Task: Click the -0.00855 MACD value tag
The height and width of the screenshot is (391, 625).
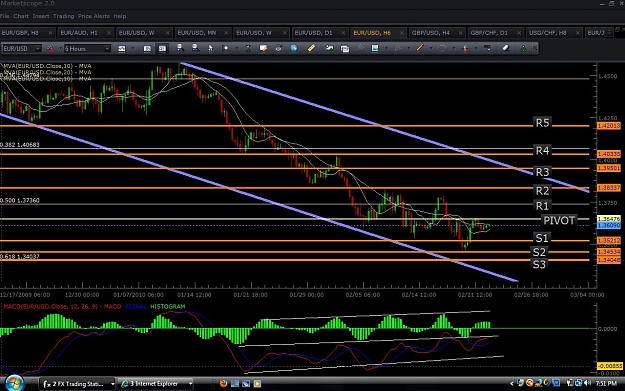Action: 609,366
